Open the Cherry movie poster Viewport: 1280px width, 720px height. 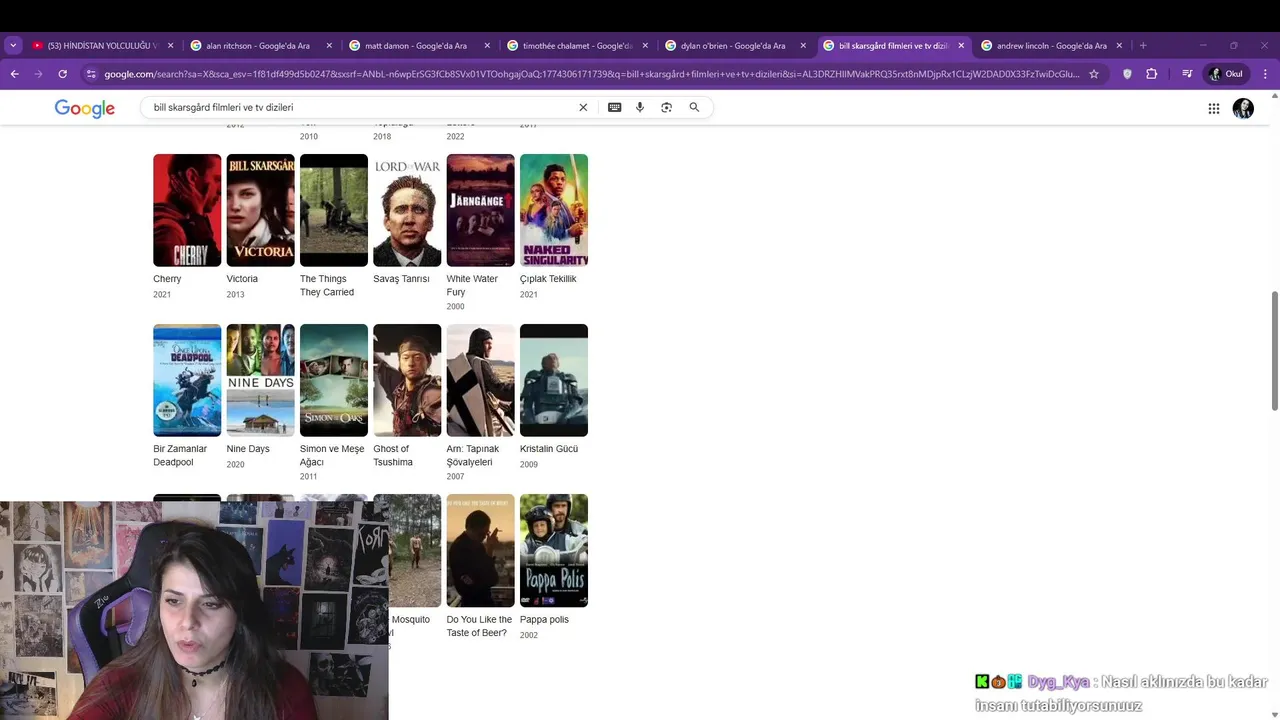point(187,210)
